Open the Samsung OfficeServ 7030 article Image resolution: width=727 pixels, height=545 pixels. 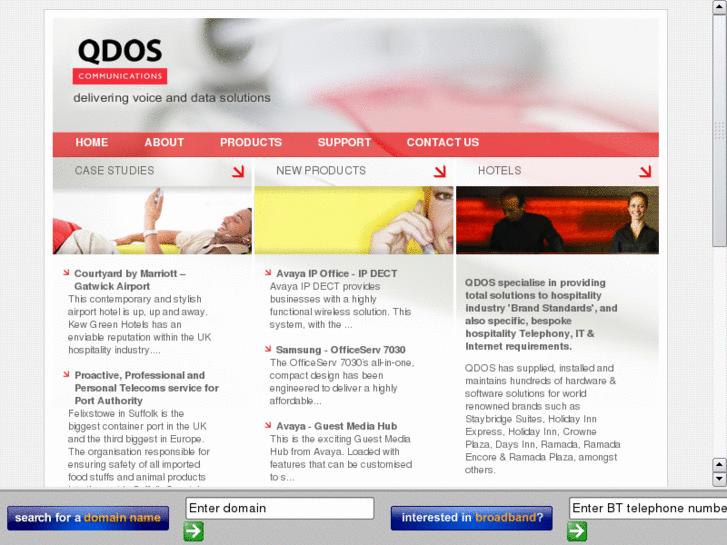click(x=341, y=350)
